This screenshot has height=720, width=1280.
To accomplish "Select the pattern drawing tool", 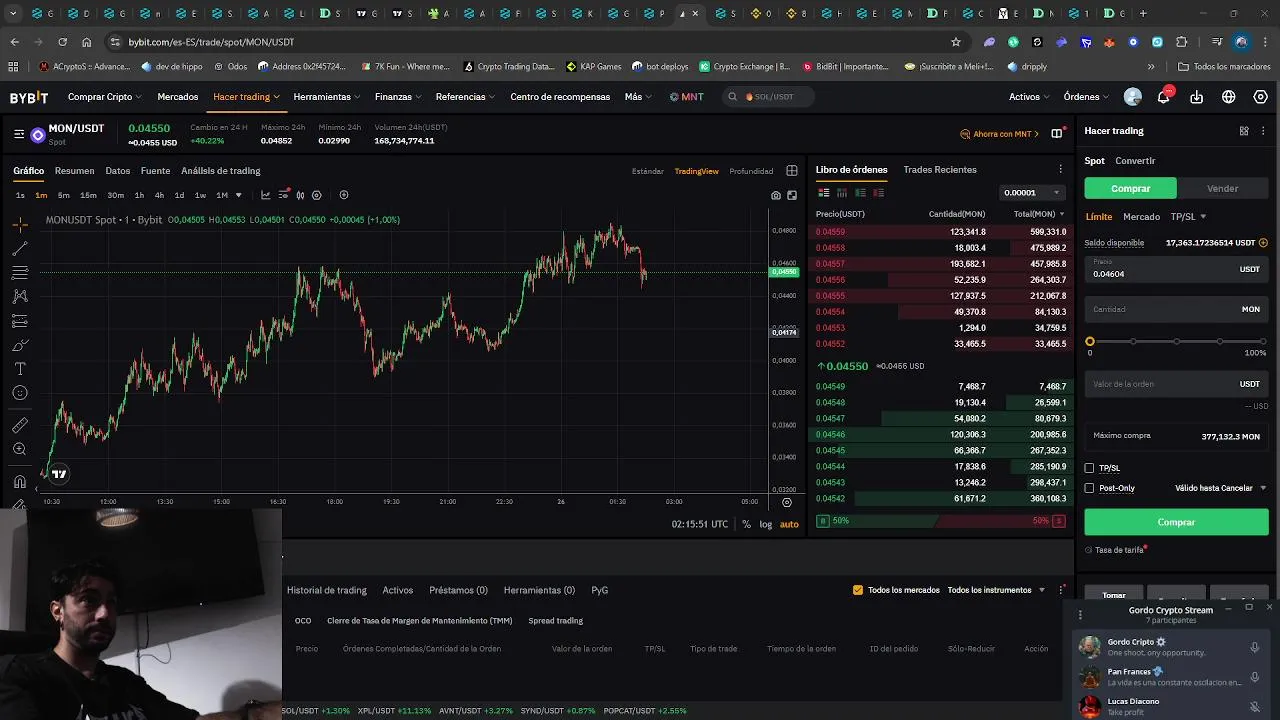I will 20,297.
